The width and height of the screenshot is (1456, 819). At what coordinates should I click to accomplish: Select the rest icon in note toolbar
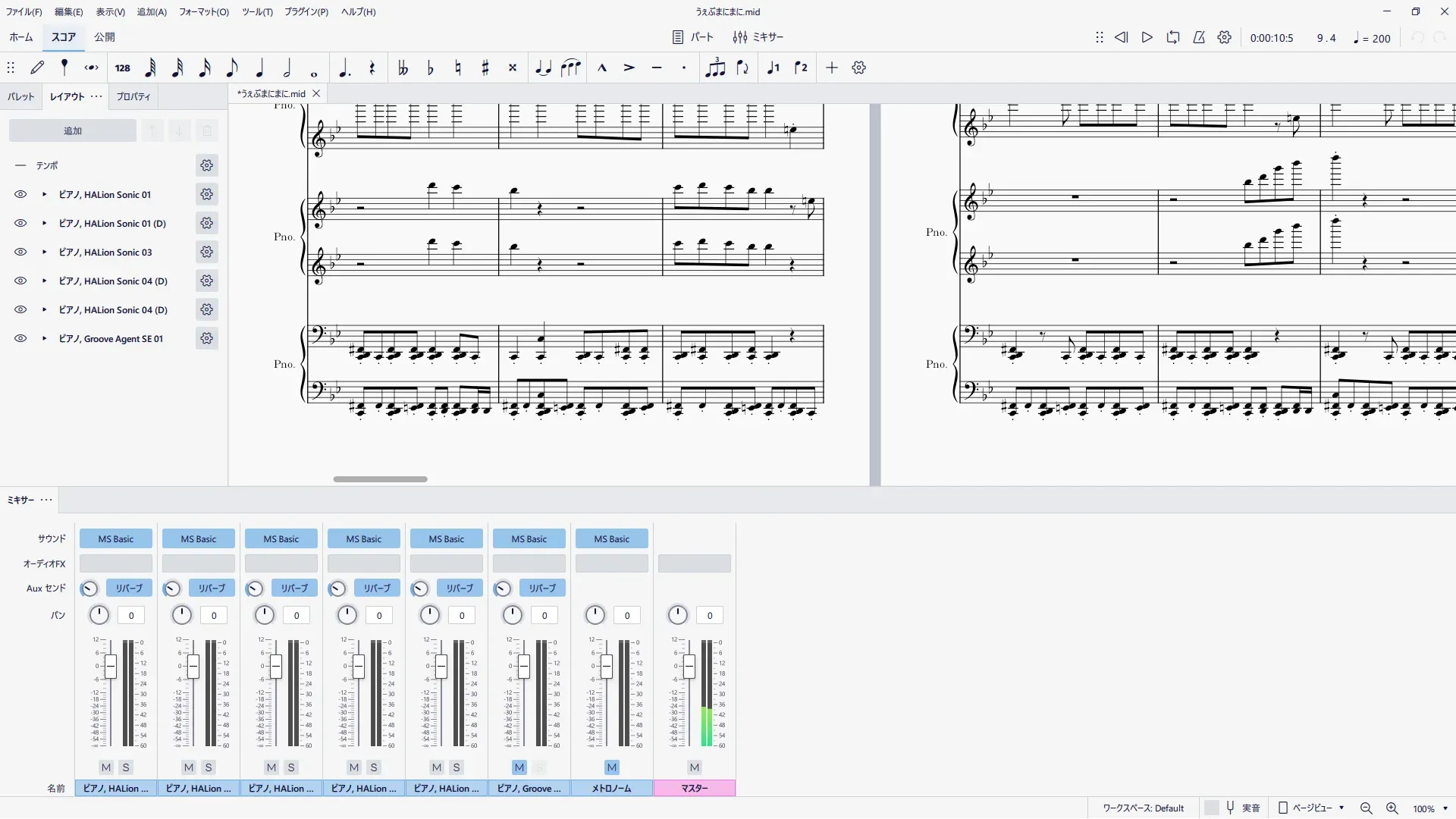pos(372,68)
